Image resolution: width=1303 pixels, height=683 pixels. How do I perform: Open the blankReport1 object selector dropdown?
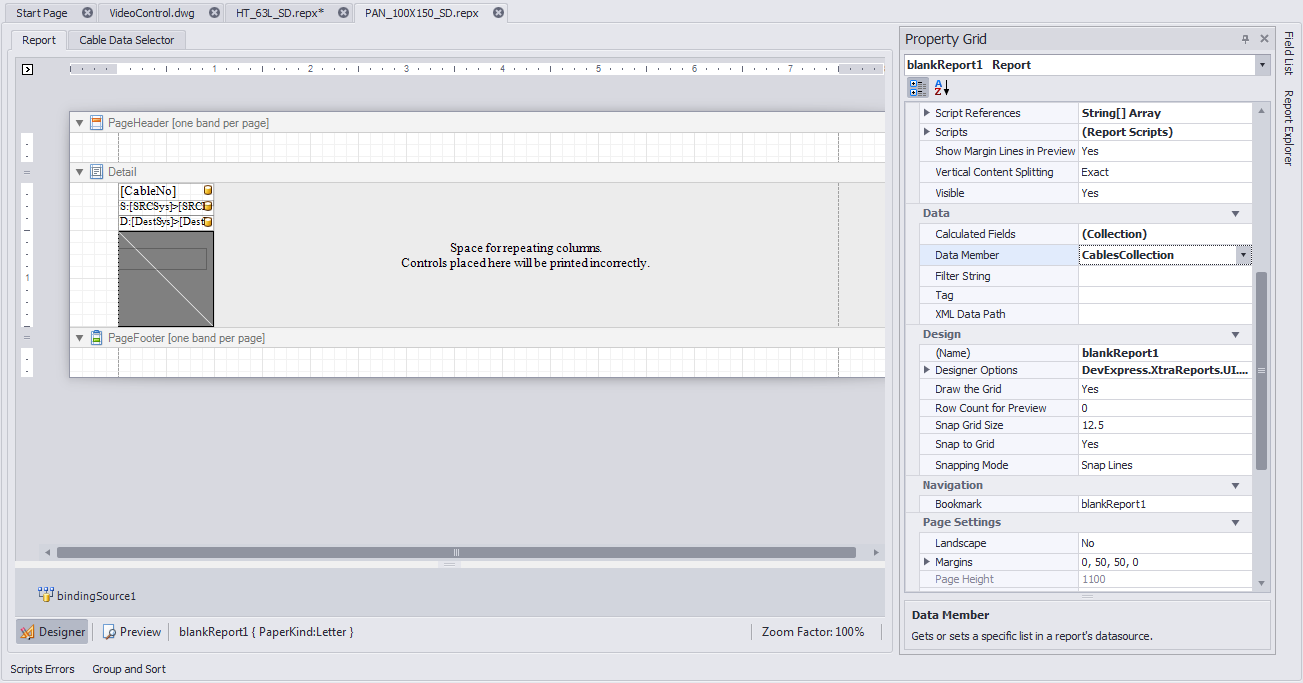click(x=1260, y=65)
